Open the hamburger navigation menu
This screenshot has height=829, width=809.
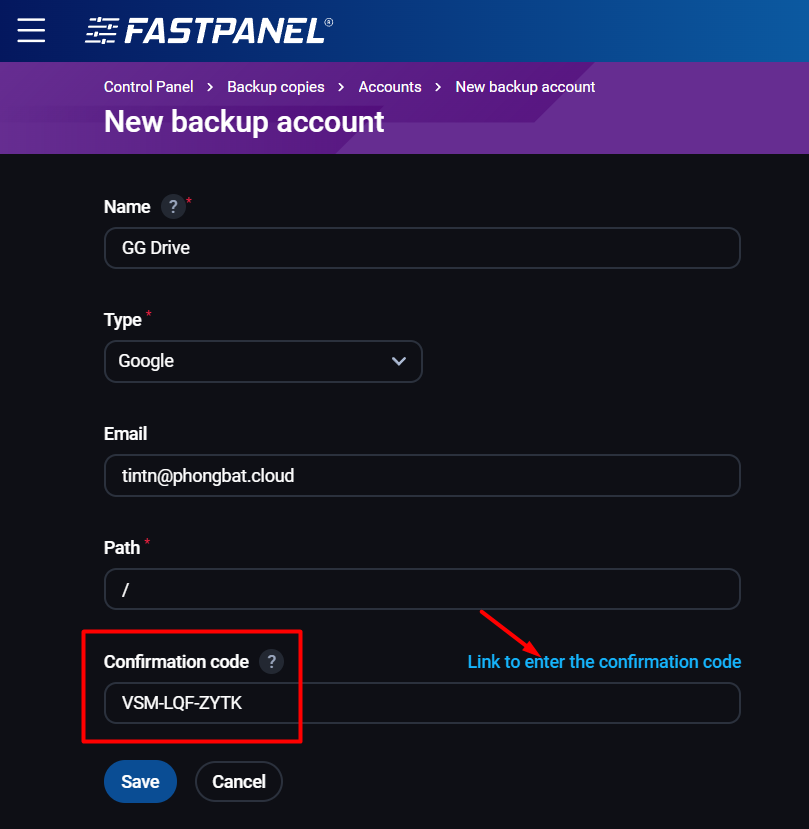tap(31, 31)
